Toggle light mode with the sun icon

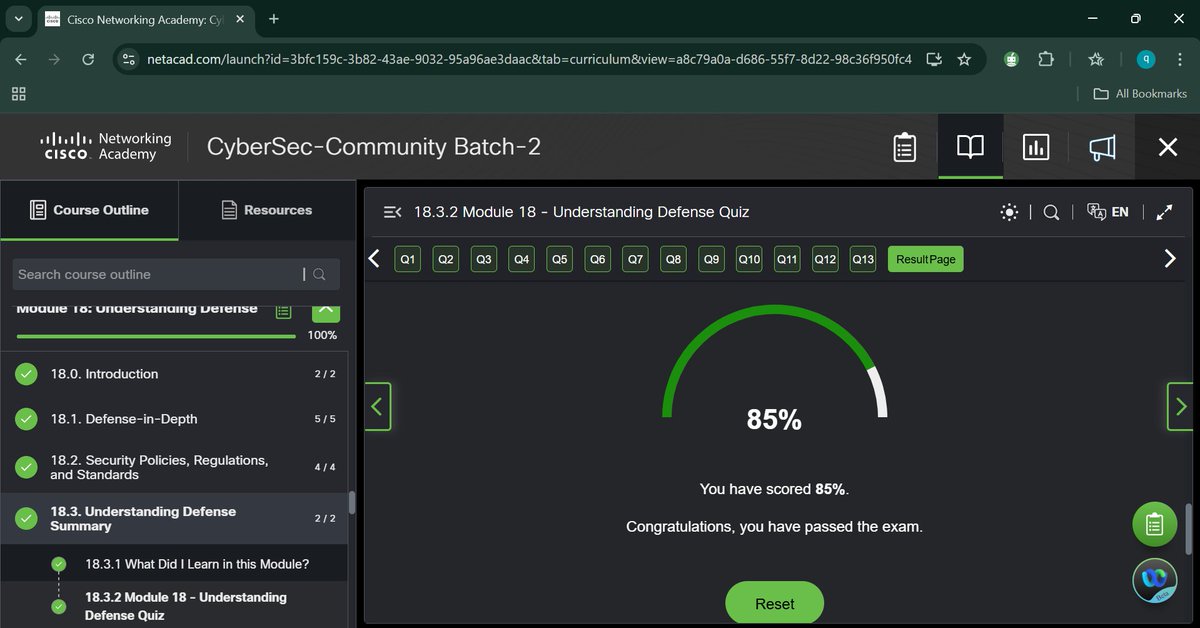tap(1009, 212)
